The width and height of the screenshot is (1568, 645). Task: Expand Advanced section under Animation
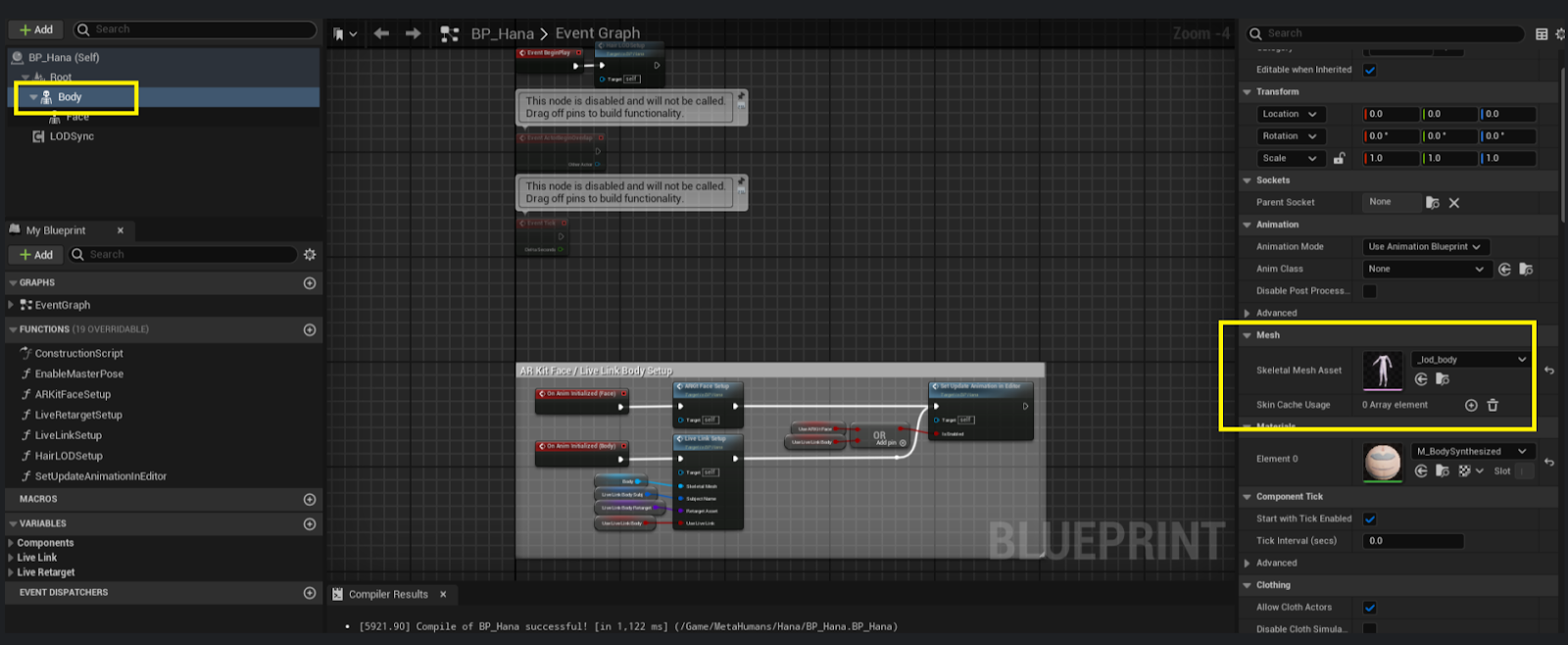click(x=1248, y=314)
